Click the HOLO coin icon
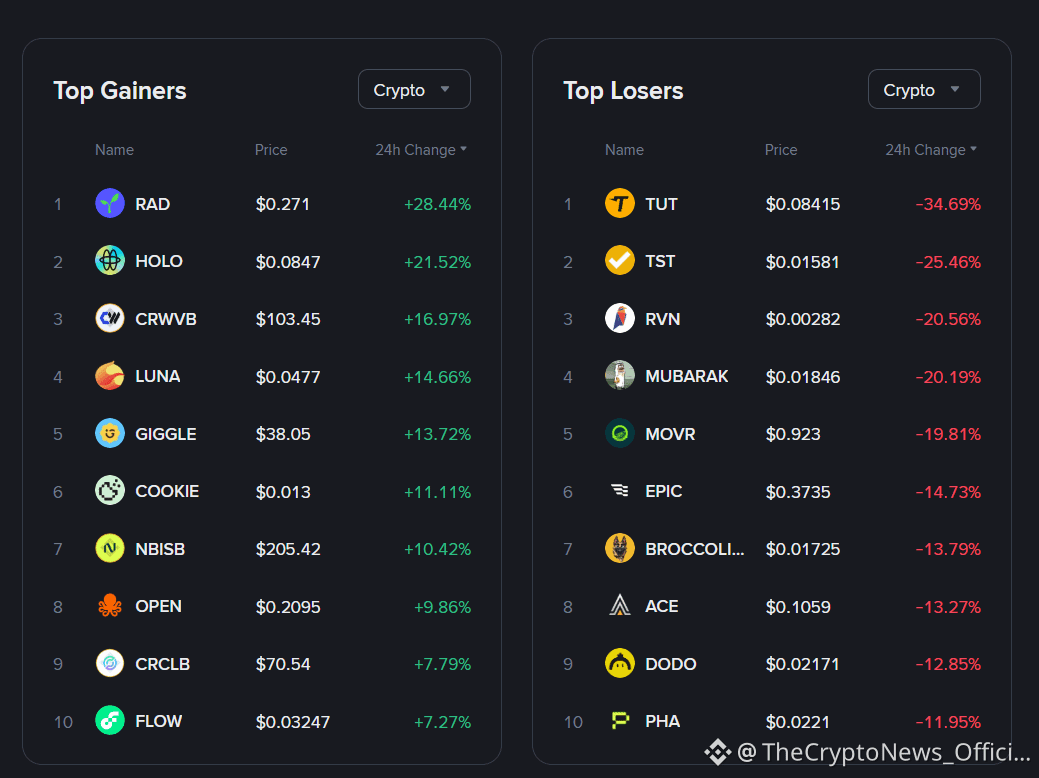This screenshot has width=1039, height=778. tap(110, 261)
